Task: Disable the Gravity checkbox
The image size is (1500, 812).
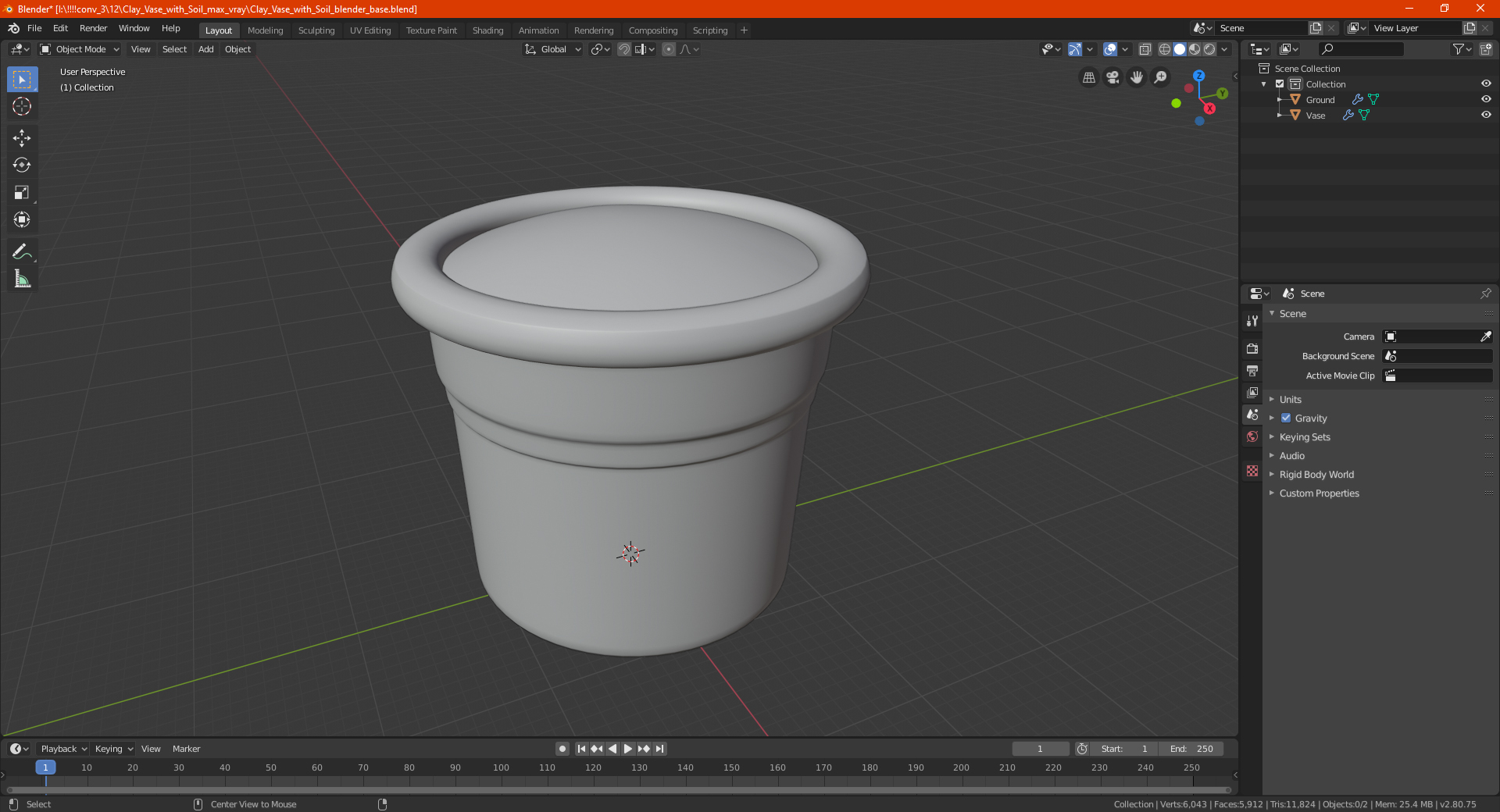Action: pyautogui.click(x=1286, y=418)
